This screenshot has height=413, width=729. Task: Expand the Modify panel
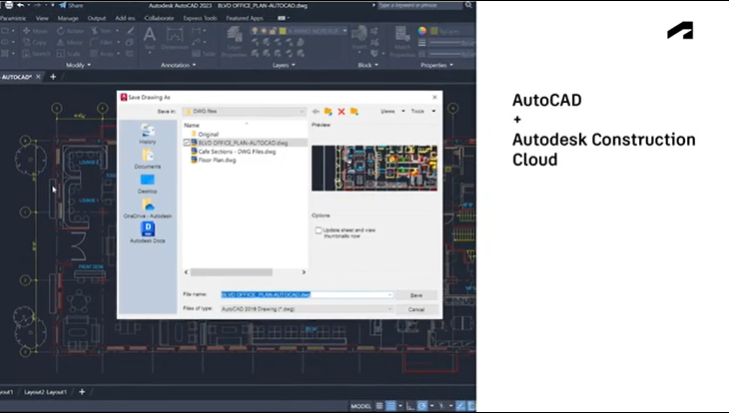coord(78,65)
